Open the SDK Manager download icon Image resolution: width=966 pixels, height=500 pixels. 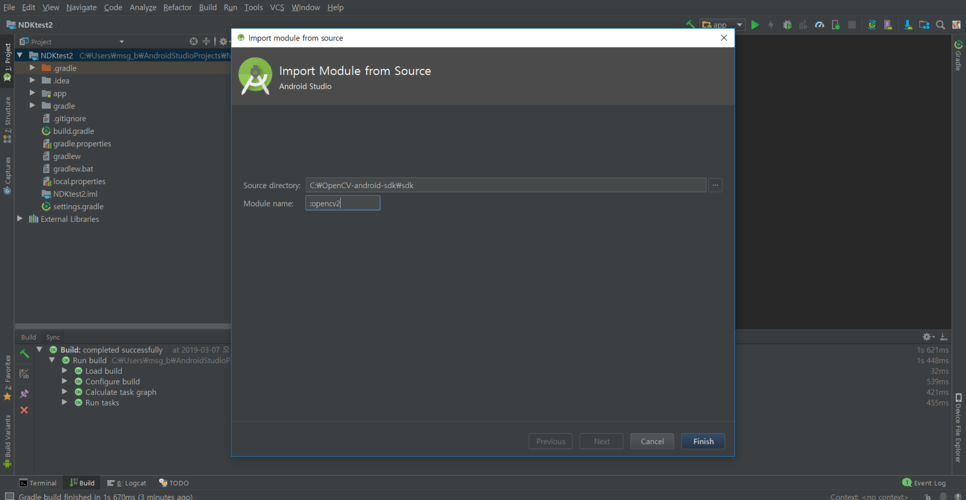point(908,25)
